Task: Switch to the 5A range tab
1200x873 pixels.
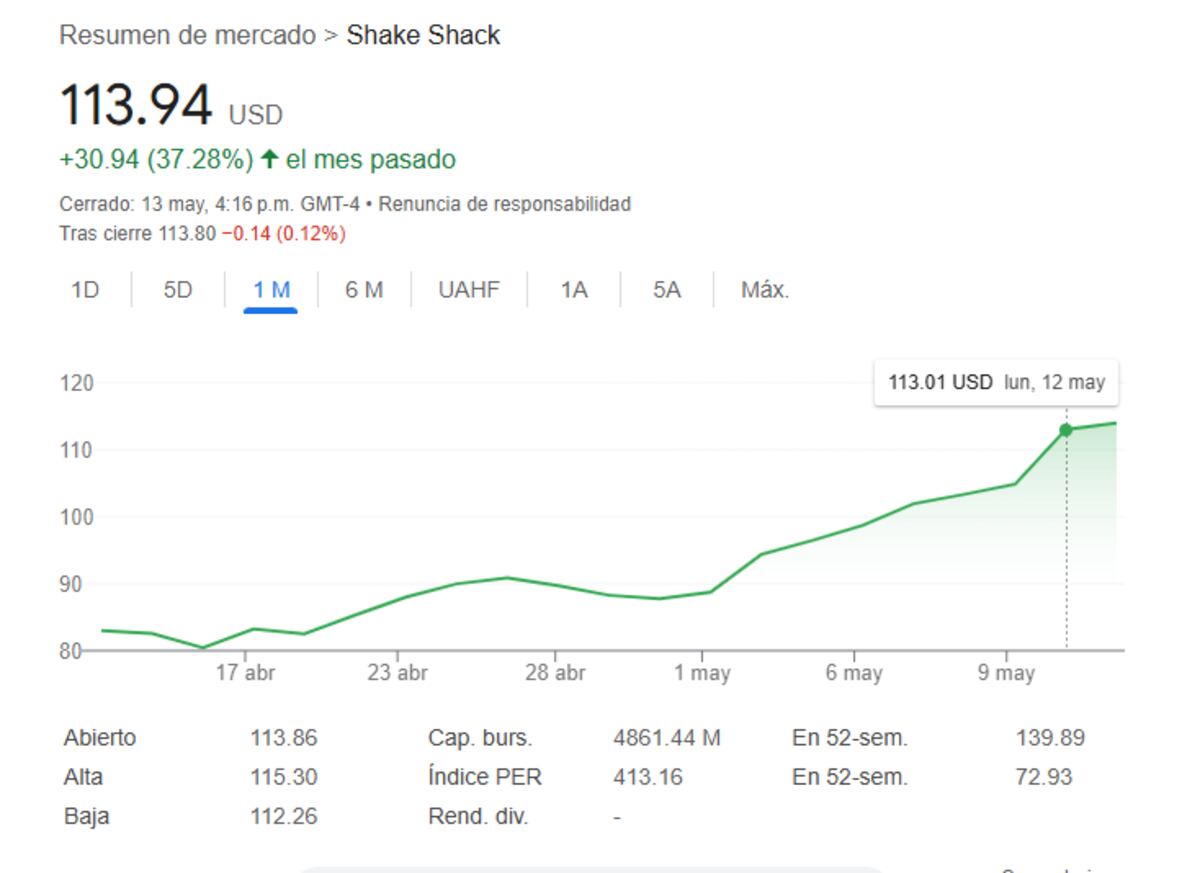Action: (x=667, y=291)
